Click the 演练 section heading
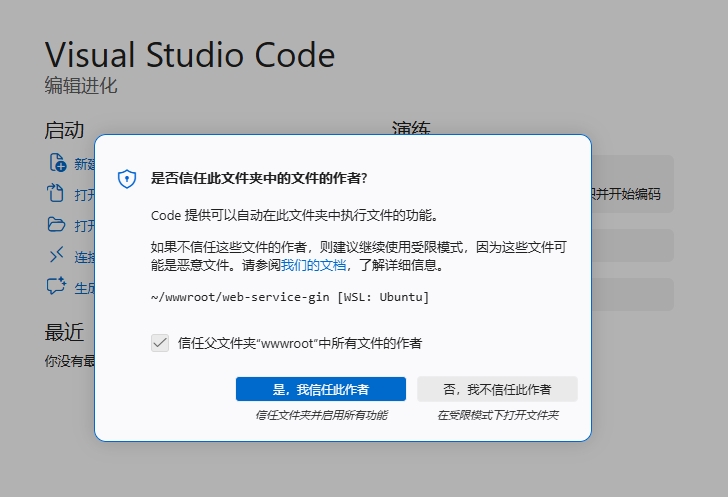The width and height of the screenshot is (728, 497). coord(411,128)
